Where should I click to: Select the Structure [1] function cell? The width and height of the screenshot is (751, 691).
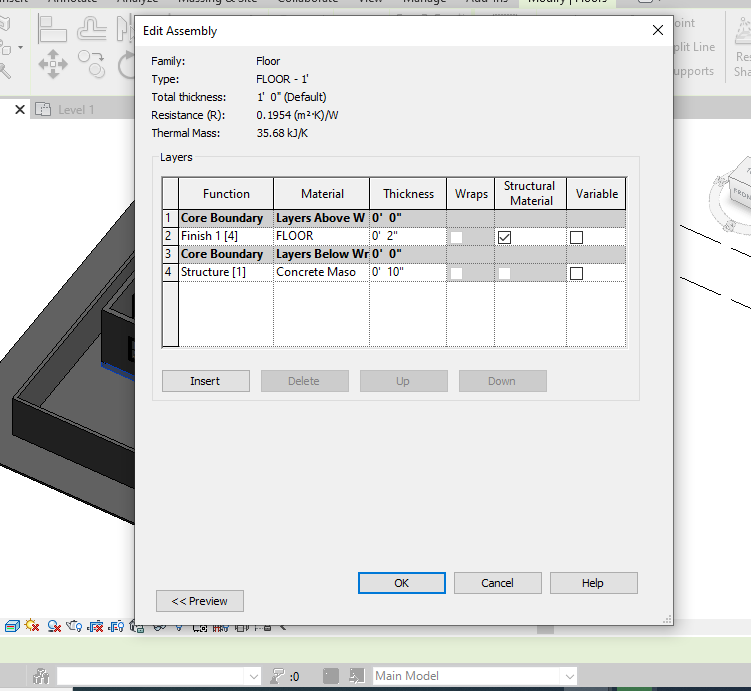pos(226,272)
